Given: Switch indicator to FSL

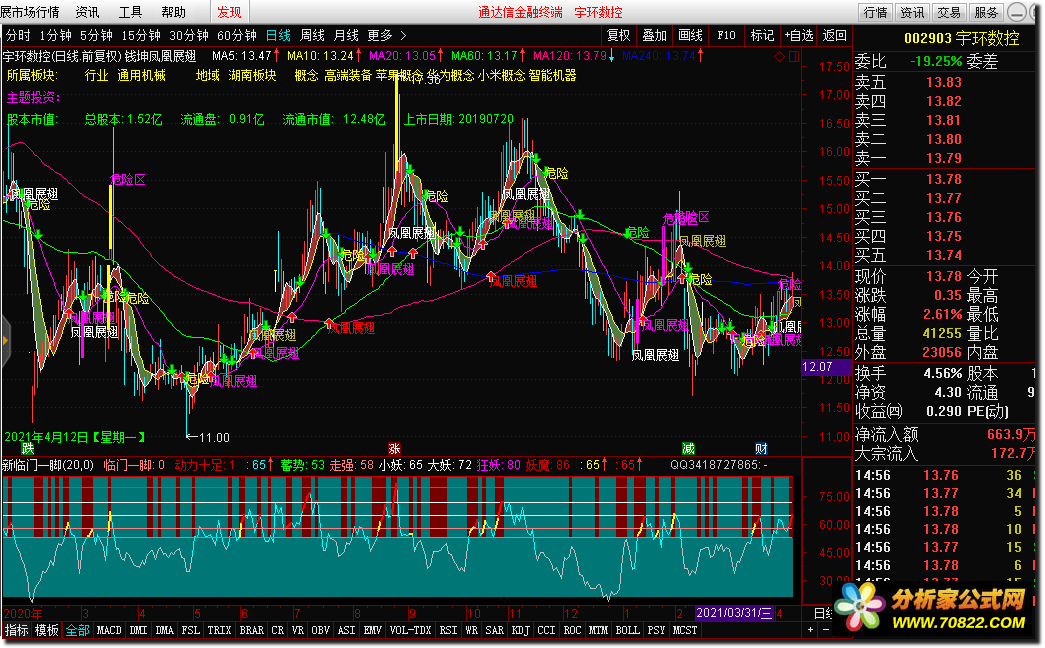Looking at the screenshot, I should (191, 630).
